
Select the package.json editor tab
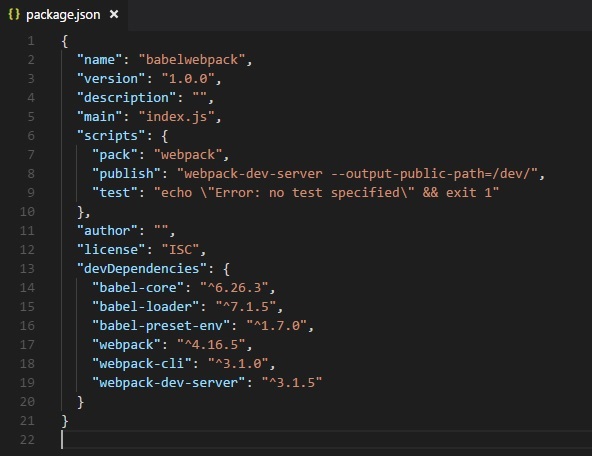[x=63, y=15]
